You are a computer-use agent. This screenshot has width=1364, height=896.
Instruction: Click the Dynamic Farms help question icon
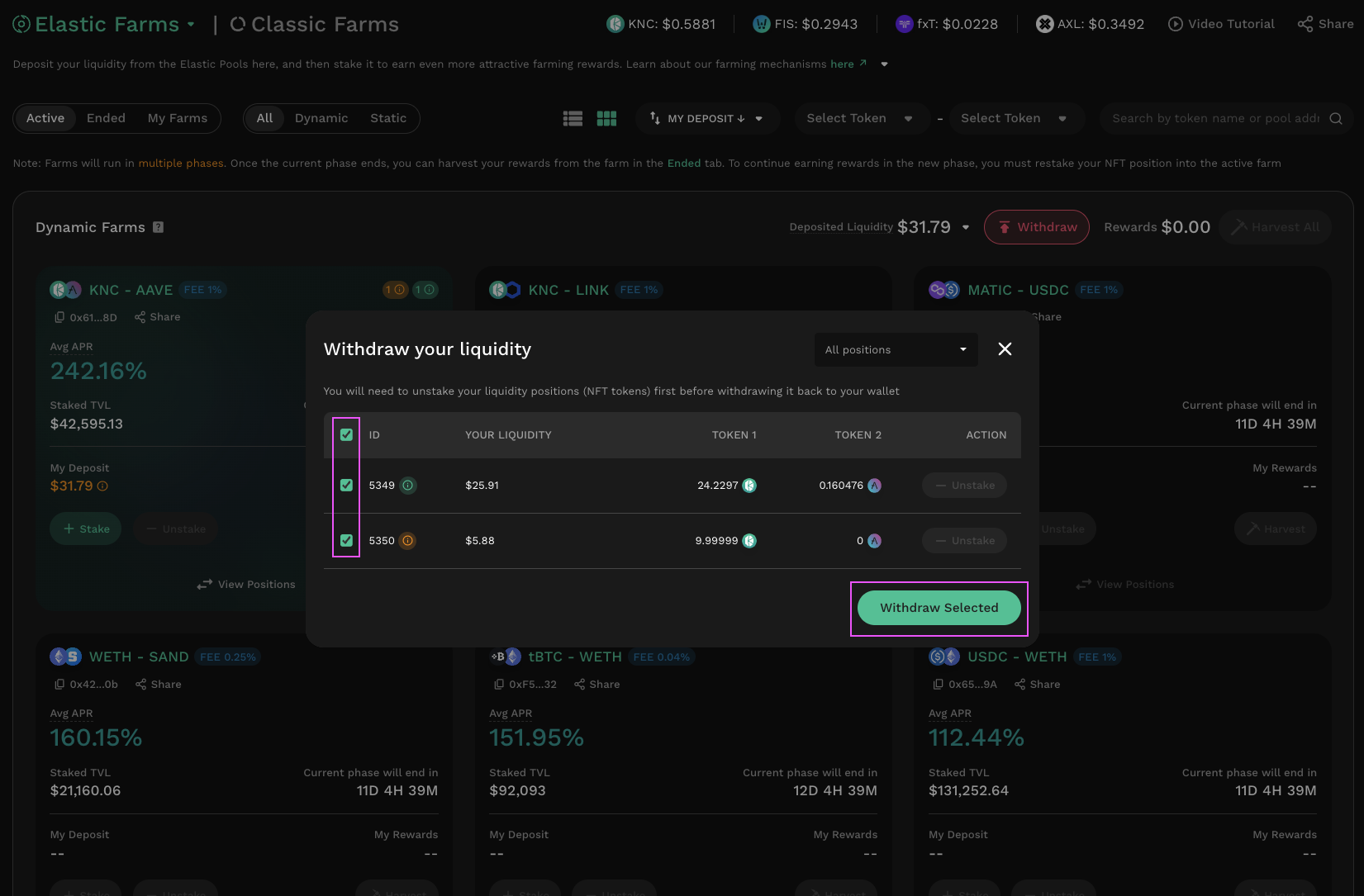click(x=158, y=227)
